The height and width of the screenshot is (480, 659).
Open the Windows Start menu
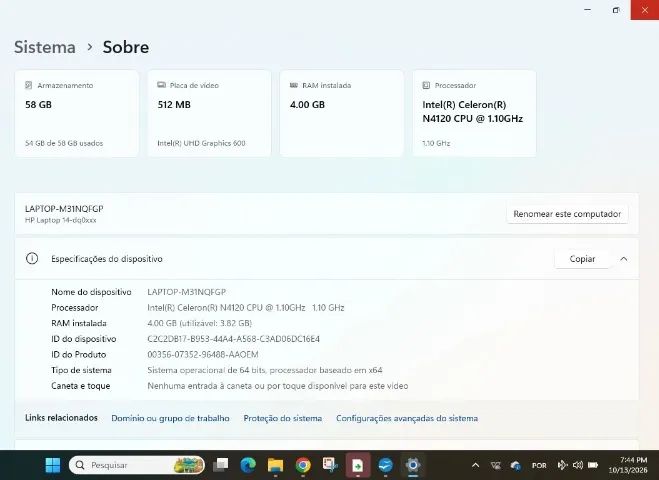[53, 465]
